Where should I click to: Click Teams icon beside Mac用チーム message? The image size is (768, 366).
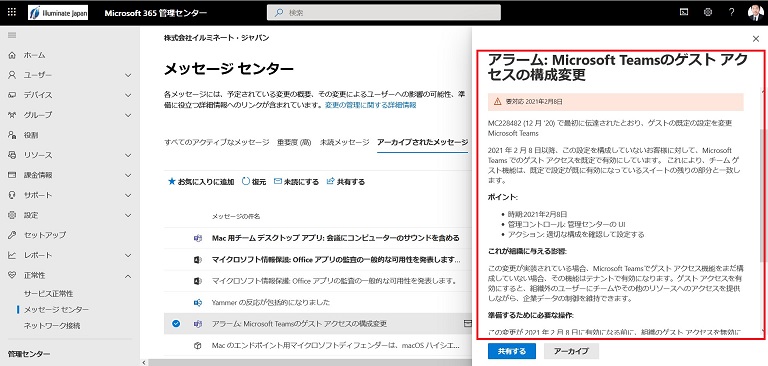click(x=198, y=238)
